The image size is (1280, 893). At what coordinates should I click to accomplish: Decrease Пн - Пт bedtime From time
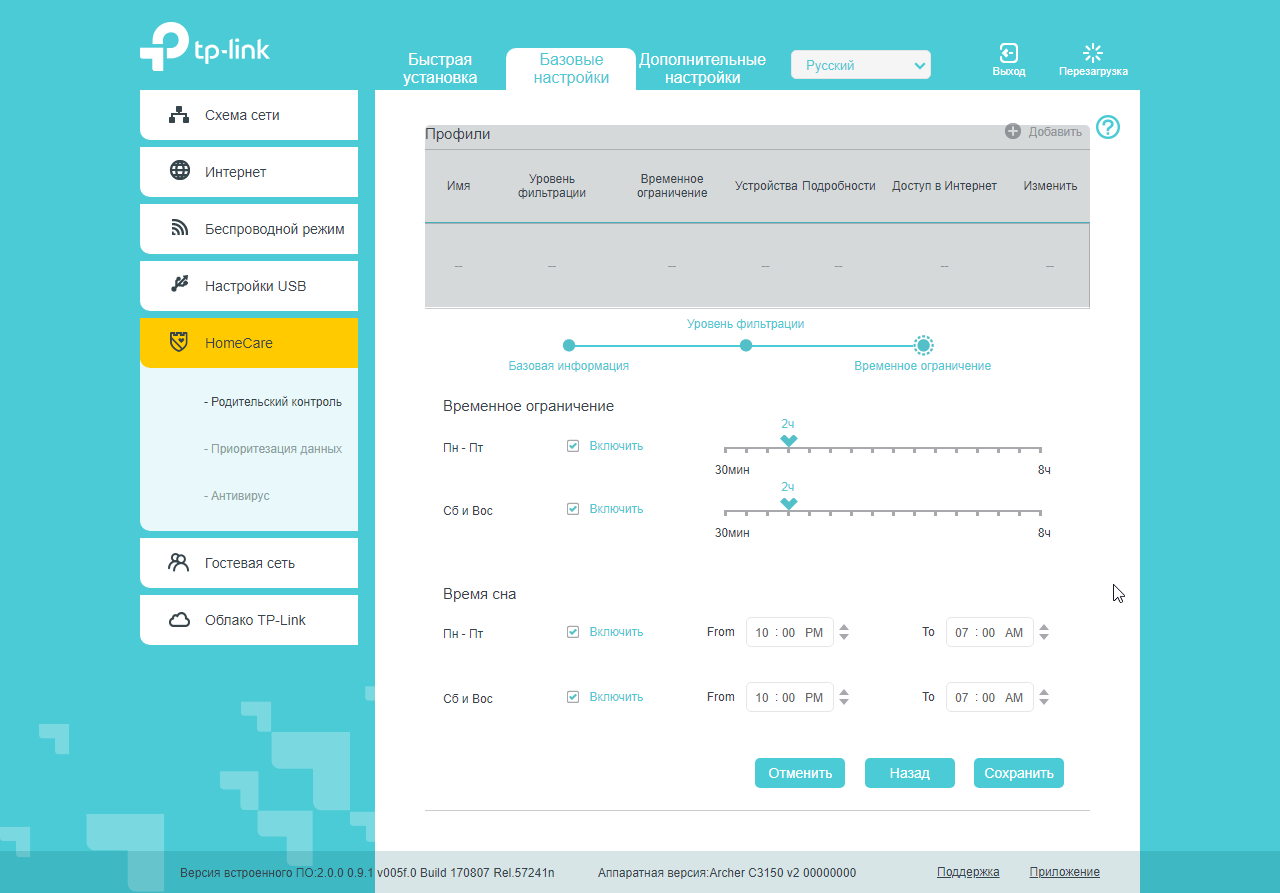[x=844, y=637]
